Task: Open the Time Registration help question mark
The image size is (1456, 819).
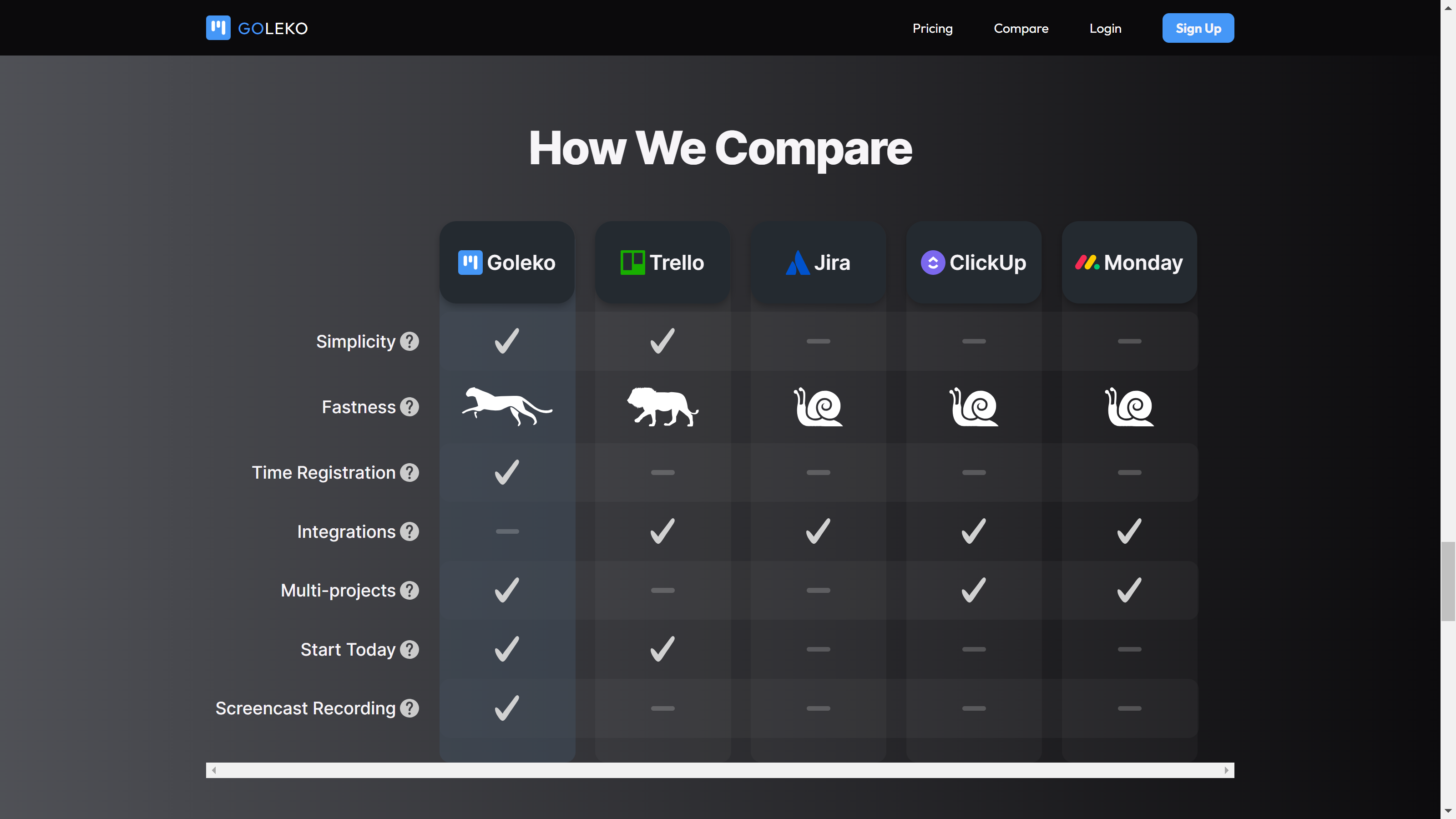Action: click(x=409, y=473)
